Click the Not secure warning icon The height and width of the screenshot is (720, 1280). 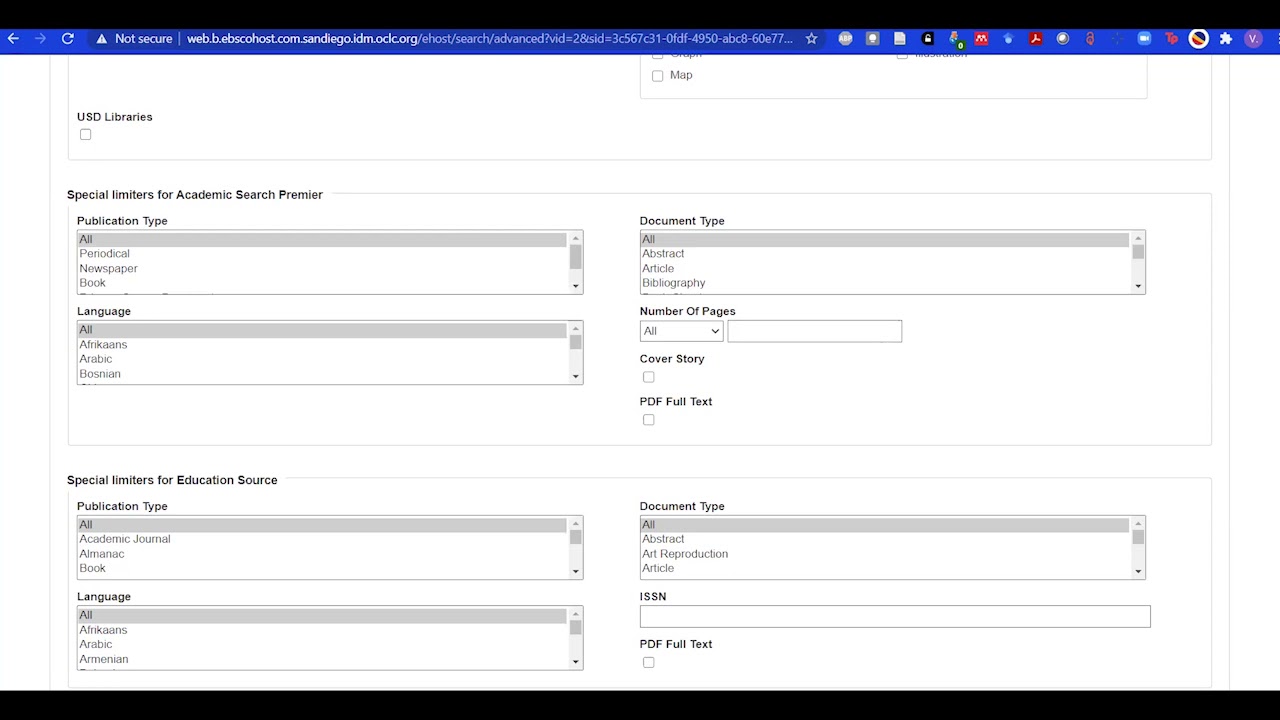[x=101, y=39]
